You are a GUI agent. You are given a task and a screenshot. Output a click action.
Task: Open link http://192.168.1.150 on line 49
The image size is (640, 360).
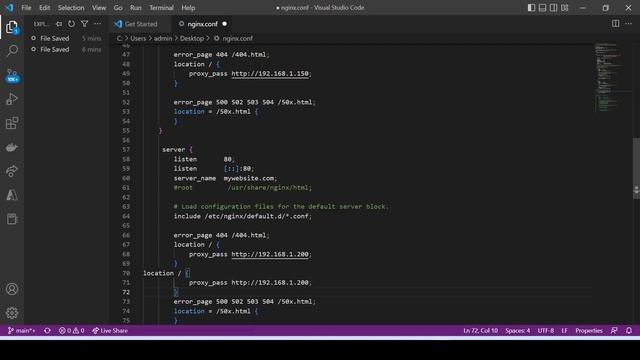coord(270,73)
